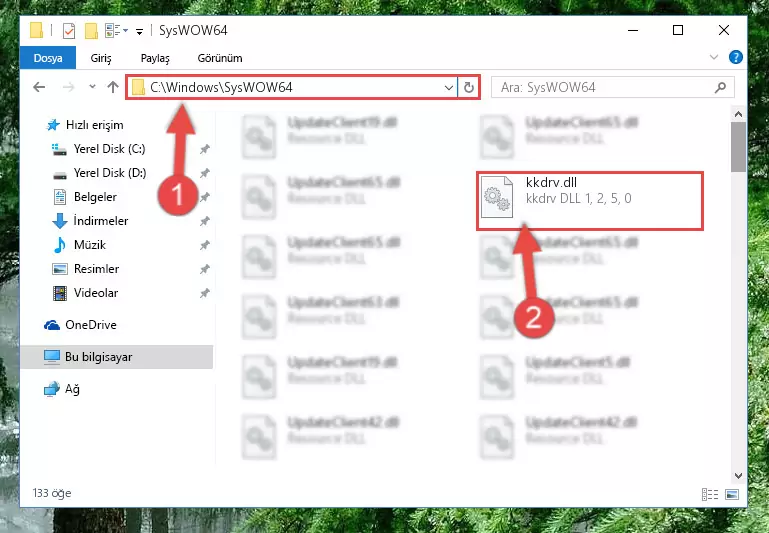This screenshot has height=533, width=769.
Task: Open the Dosya ribbon tab
Action: click(48, 58)
